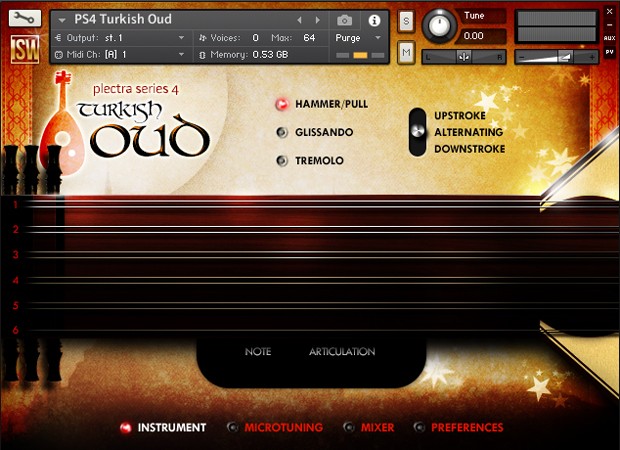620x450 pixels.
Task: Click the pan slider
Action: tap(464, 57)
